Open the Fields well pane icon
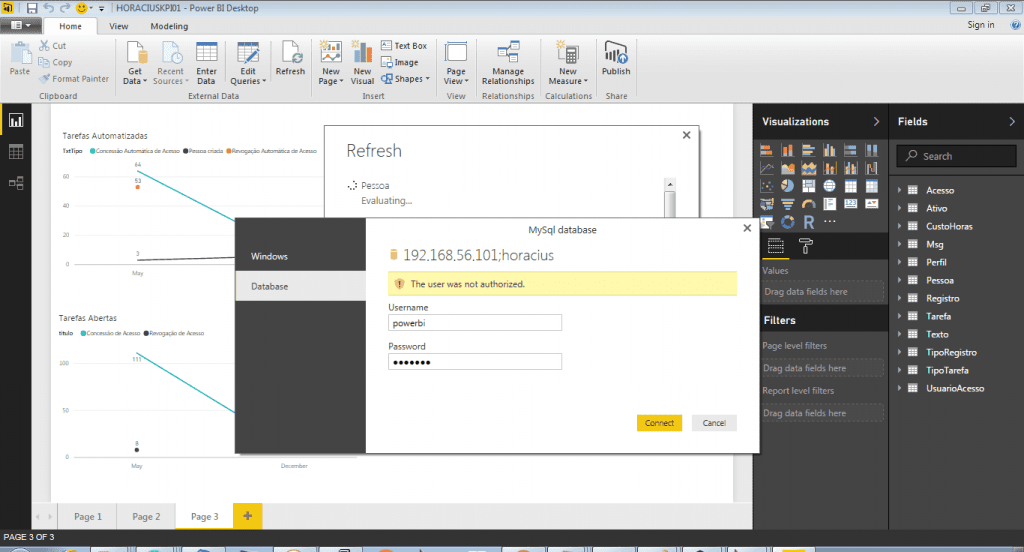Viewport: 1024px width, 552px height. (x=775, y=246)
